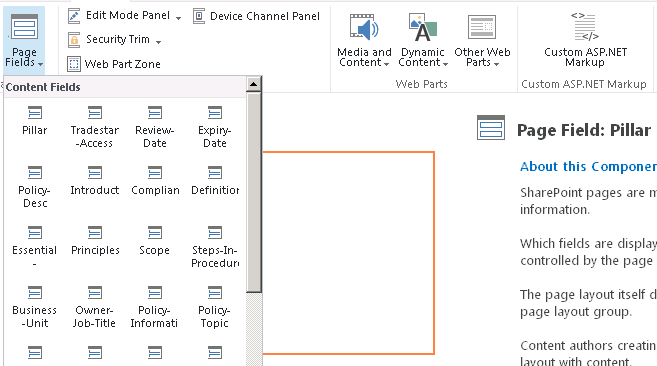Insert the Scope content field

(x=155, y=241)
